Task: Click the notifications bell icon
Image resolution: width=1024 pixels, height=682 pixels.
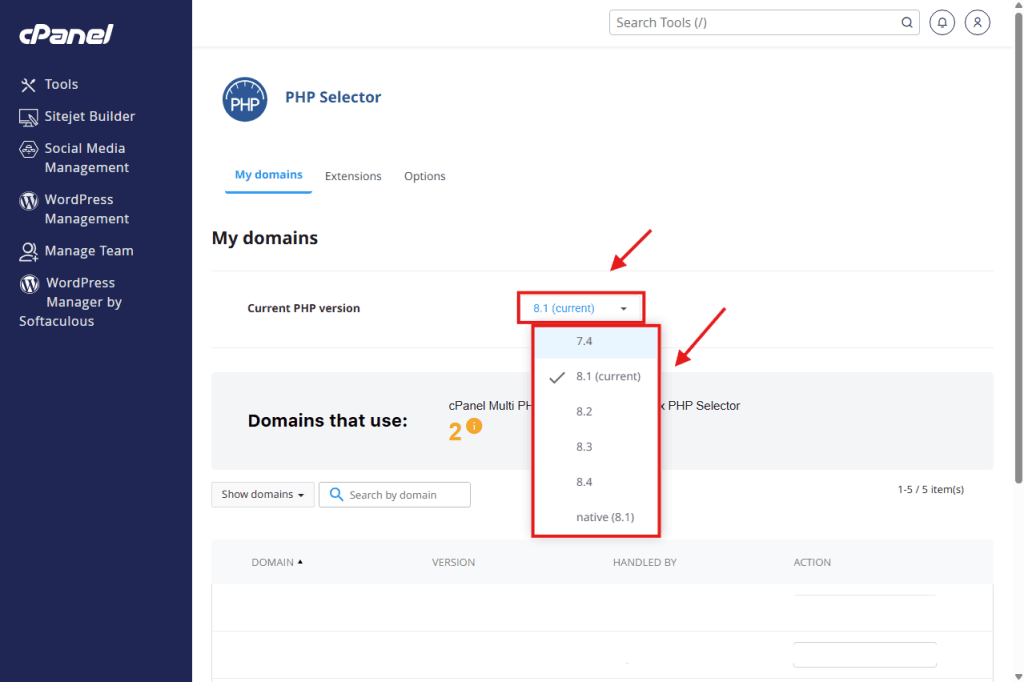Action: 941,22
